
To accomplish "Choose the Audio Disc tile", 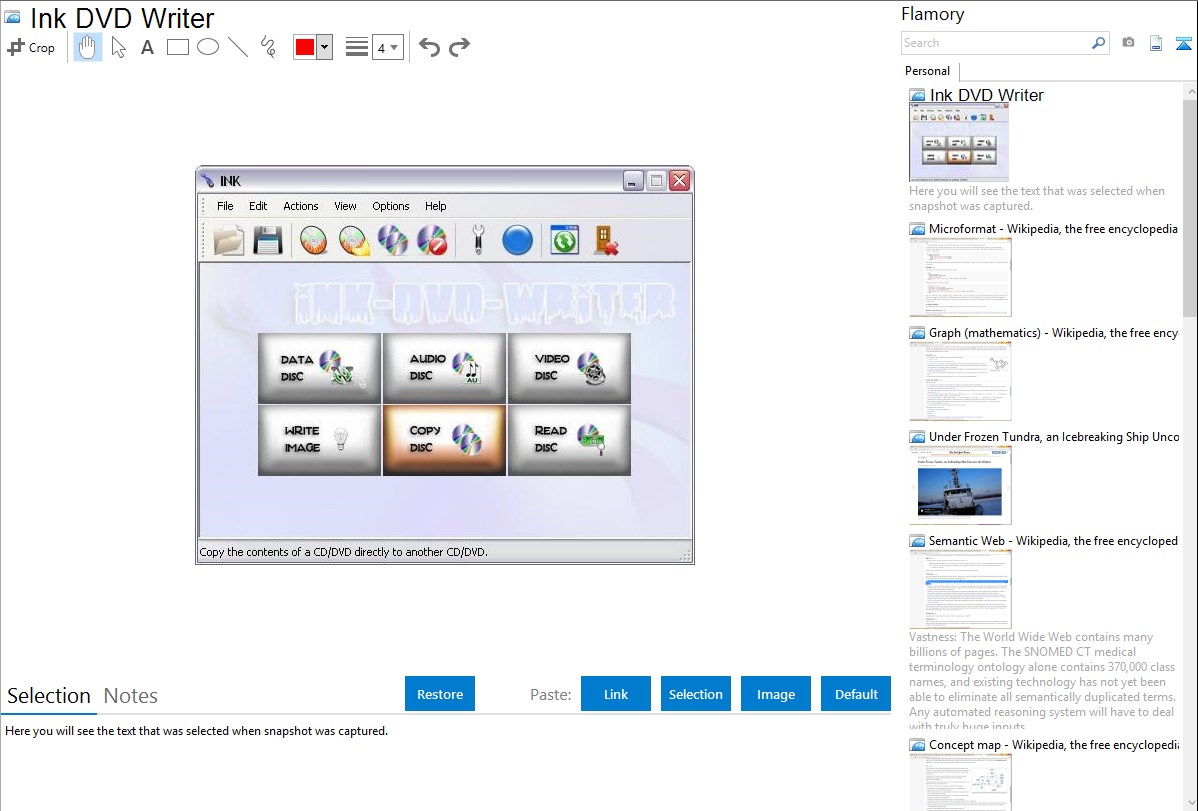I will point(445,368).
